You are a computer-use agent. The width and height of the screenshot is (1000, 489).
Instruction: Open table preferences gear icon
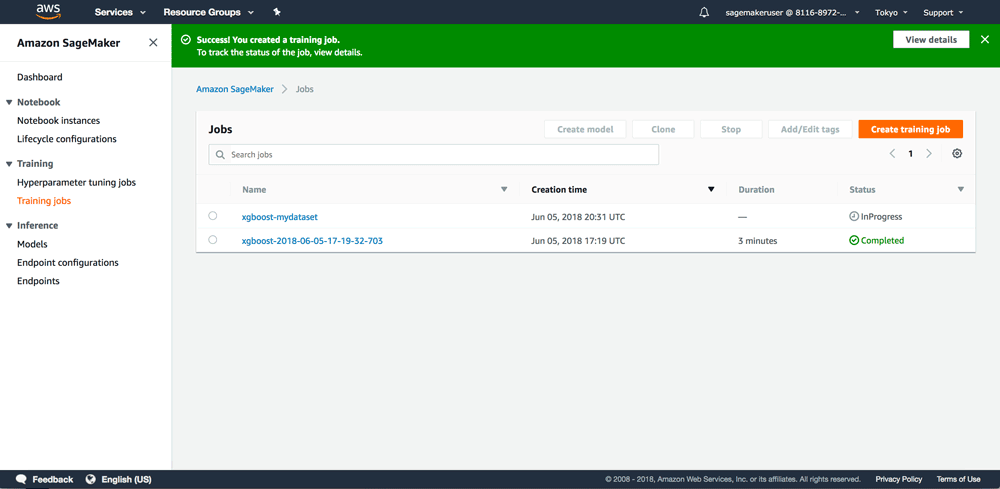tap(957, 154)
